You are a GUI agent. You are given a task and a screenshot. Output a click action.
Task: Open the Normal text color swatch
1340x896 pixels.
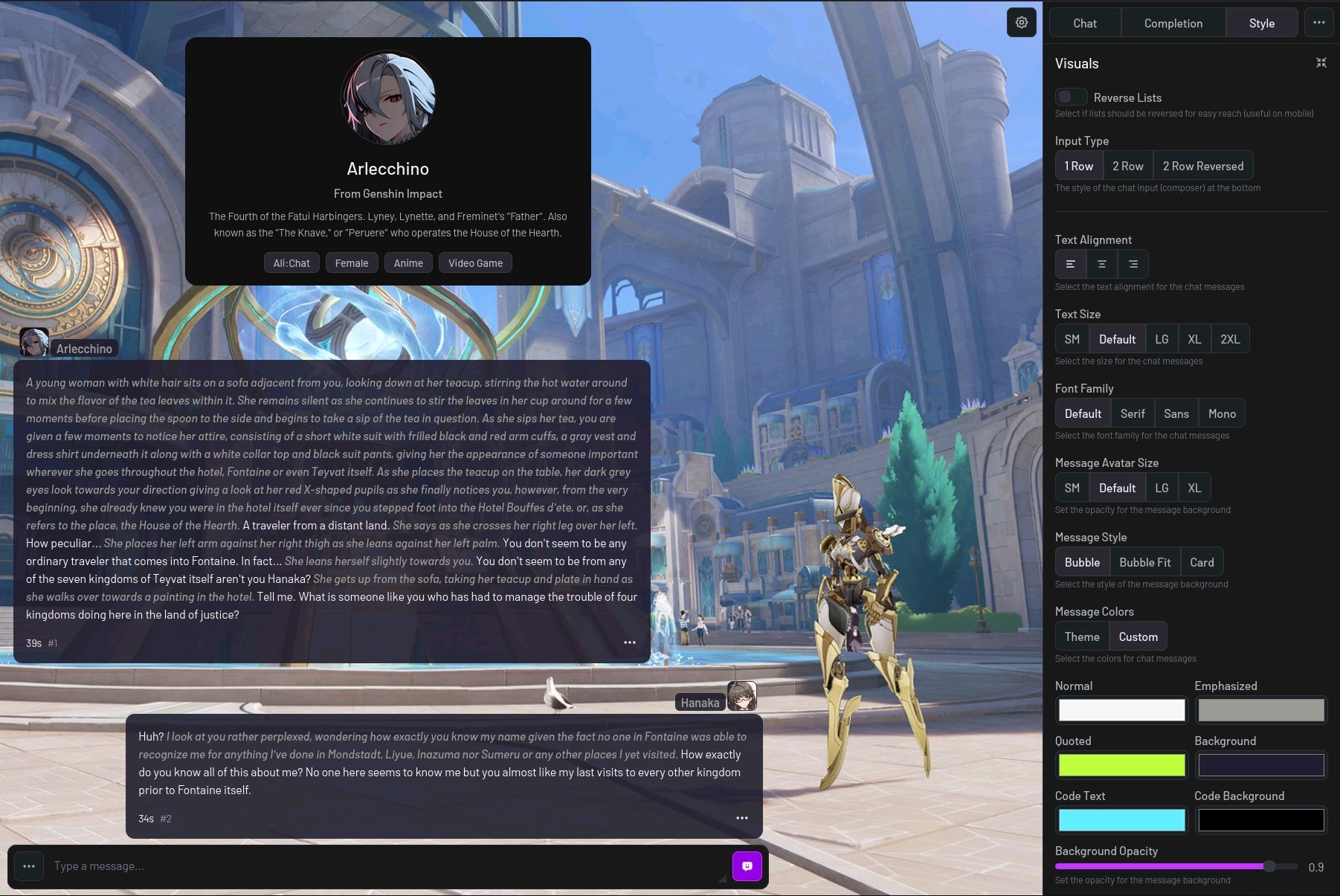tap(1121, 710)
